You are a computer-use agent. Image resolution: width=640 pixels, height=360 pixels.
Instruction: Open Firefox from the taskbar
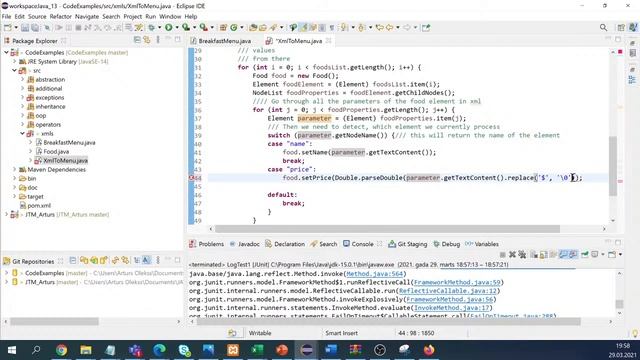(x=429, y=350)
